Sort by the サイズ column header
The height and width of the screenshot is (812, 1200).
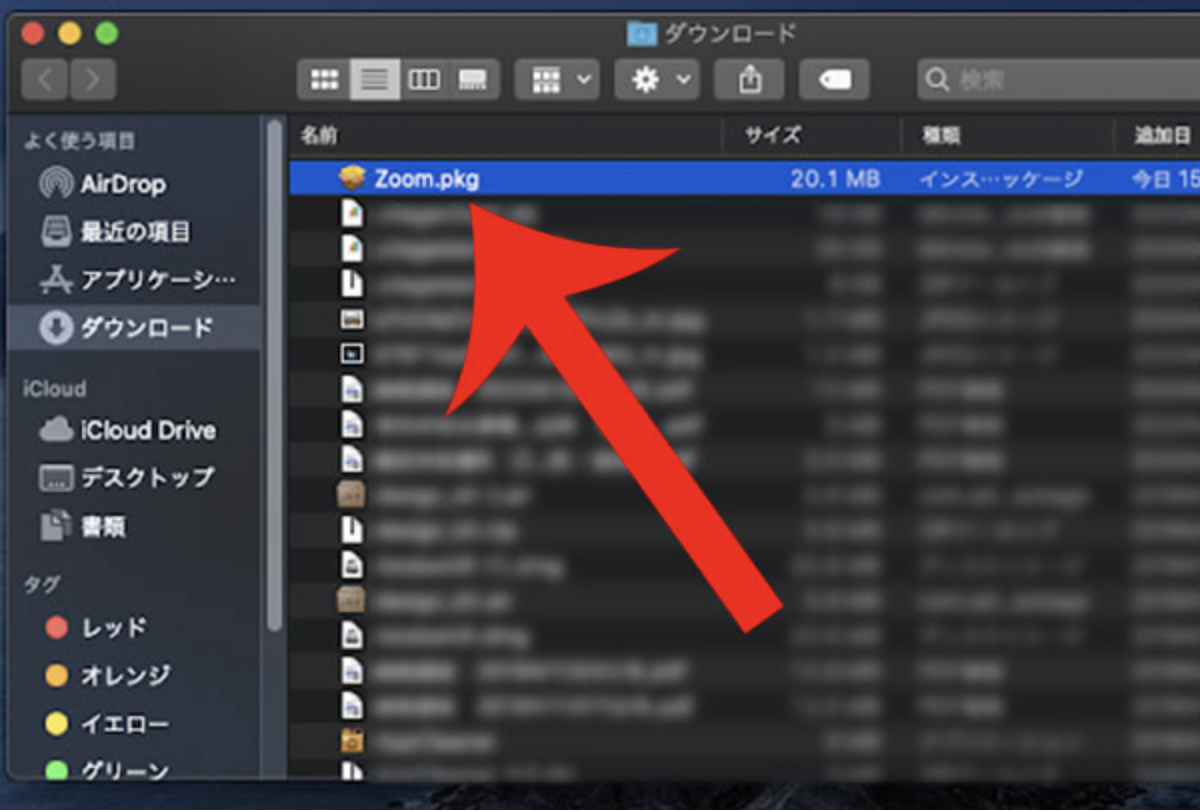[772, 135]
